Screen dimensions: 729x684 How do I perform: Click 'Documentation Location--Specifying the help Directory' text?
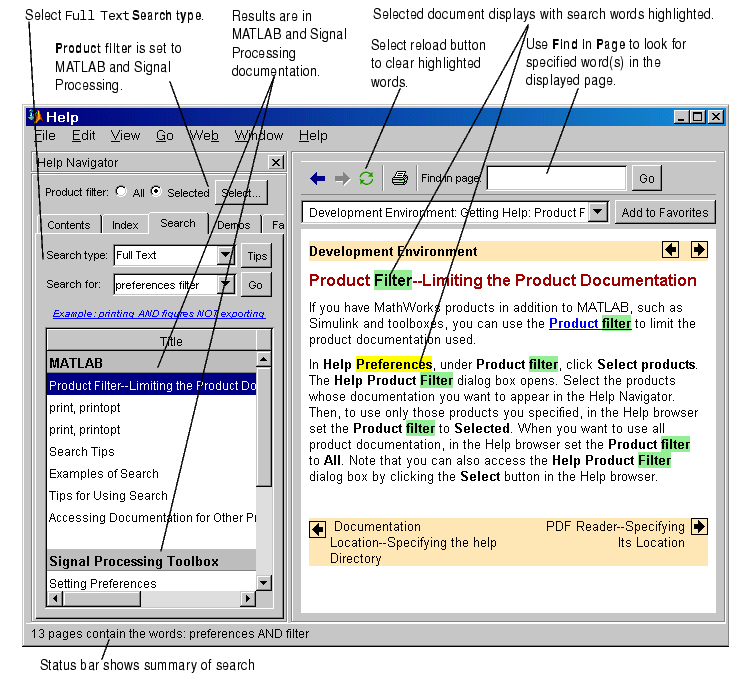413,542
